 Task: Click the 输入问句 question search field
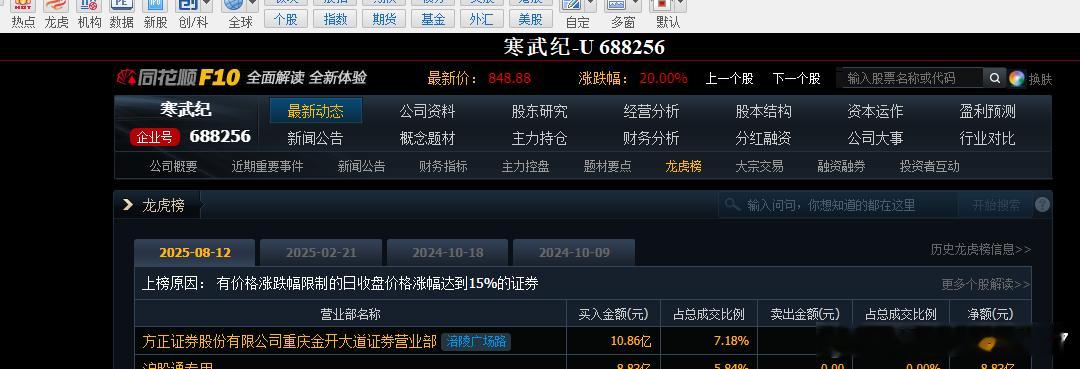tap(838, 205)
